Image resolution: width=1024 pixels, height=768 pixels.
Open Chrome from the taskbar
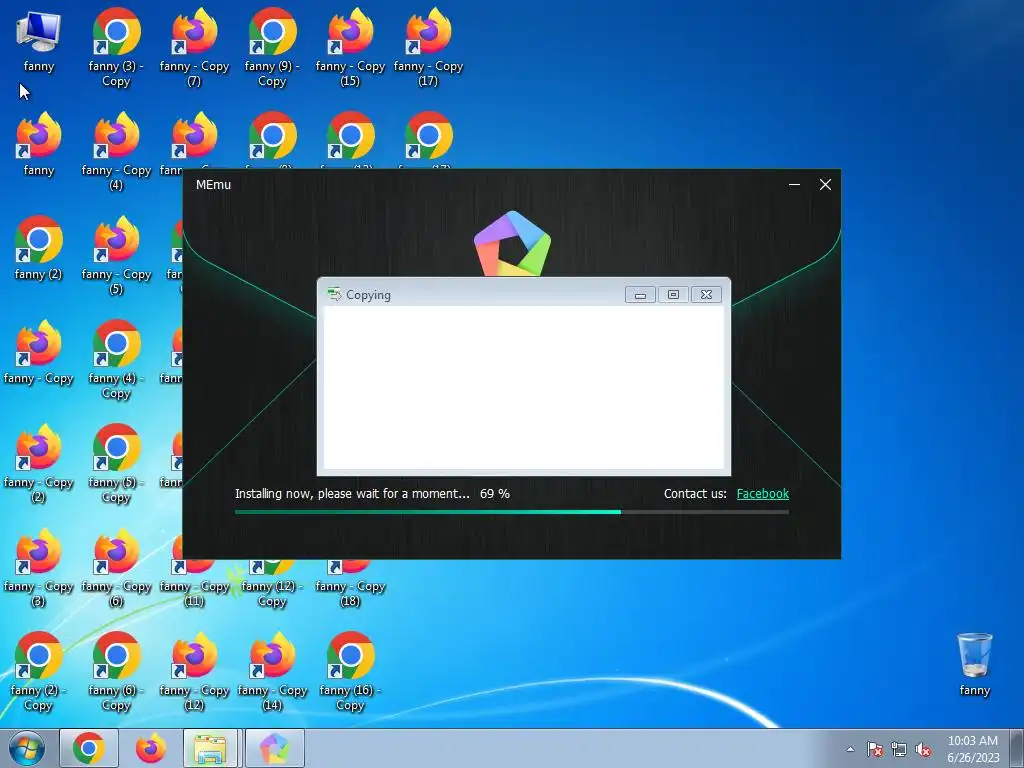89,748
